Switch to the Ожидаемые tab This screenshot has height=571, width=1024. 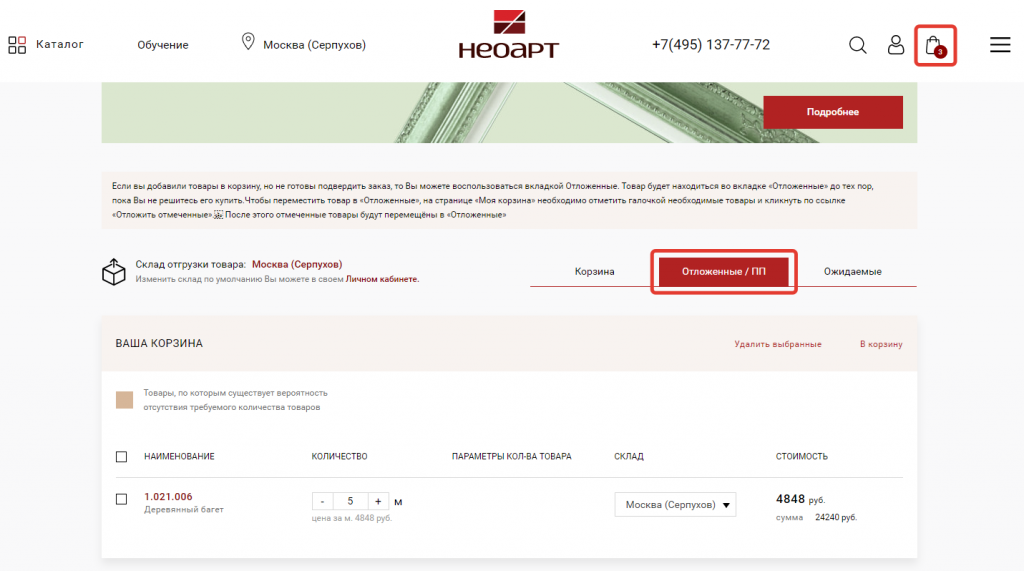852,271
